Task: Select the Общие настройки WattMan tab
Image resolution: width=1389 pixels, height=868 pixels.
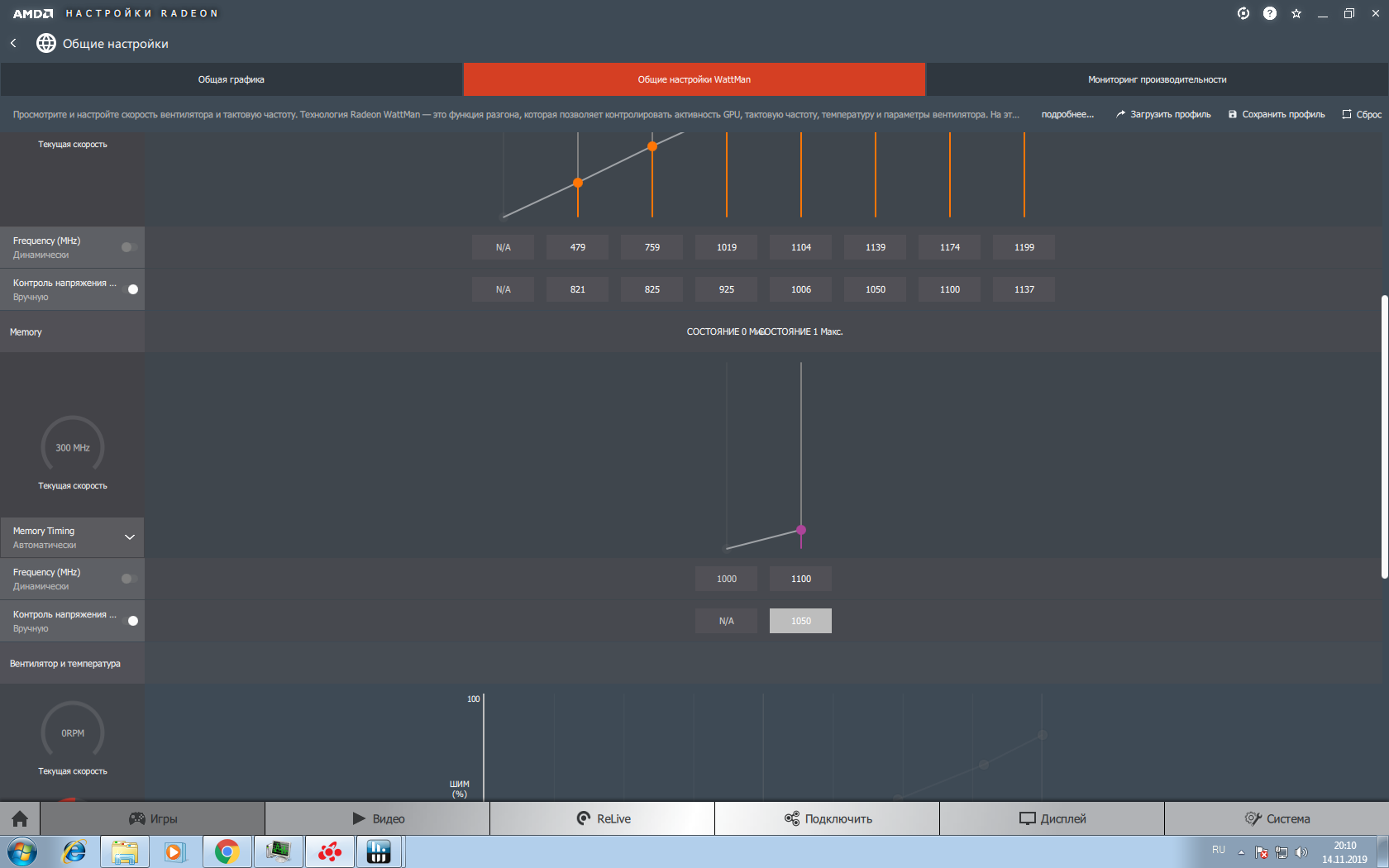Action: coord(694,79)
